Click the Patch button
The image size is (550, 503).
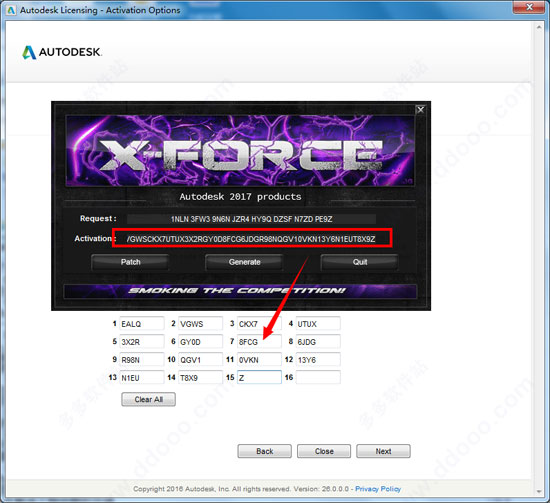pos(130,262)
